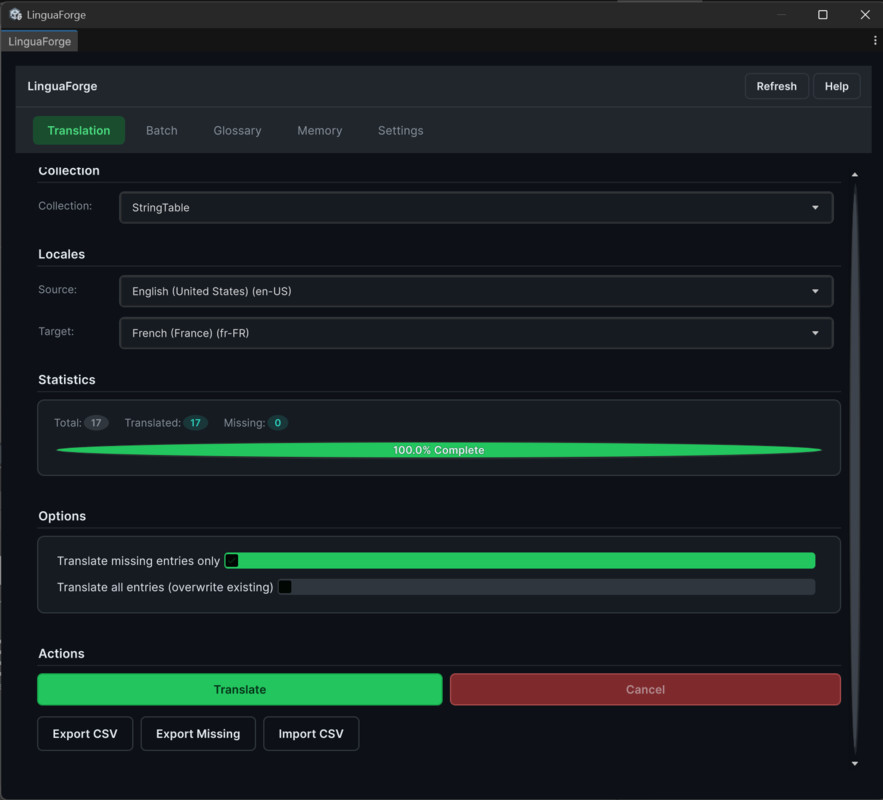Switch to the Memory tab
Viewport: 883px width, 800px height.
[319, 130]
